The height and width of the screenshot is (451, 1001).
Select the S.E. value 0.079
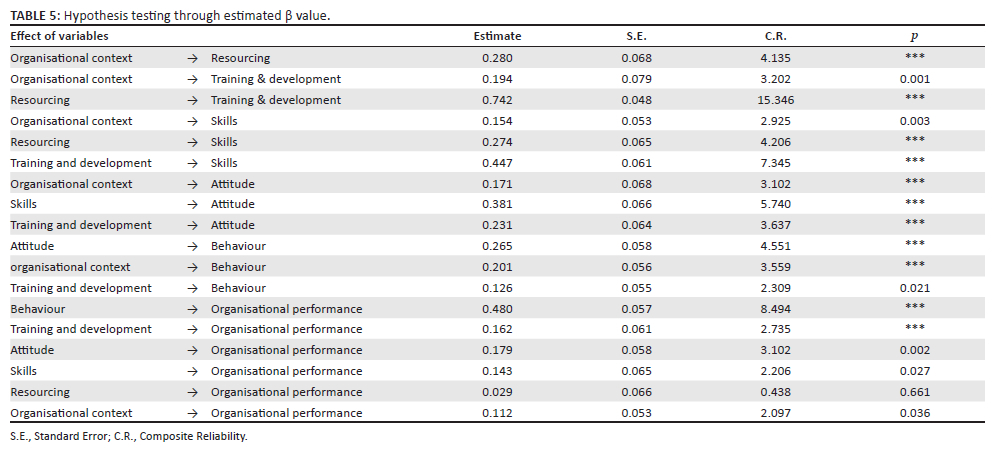coord(636,79)
